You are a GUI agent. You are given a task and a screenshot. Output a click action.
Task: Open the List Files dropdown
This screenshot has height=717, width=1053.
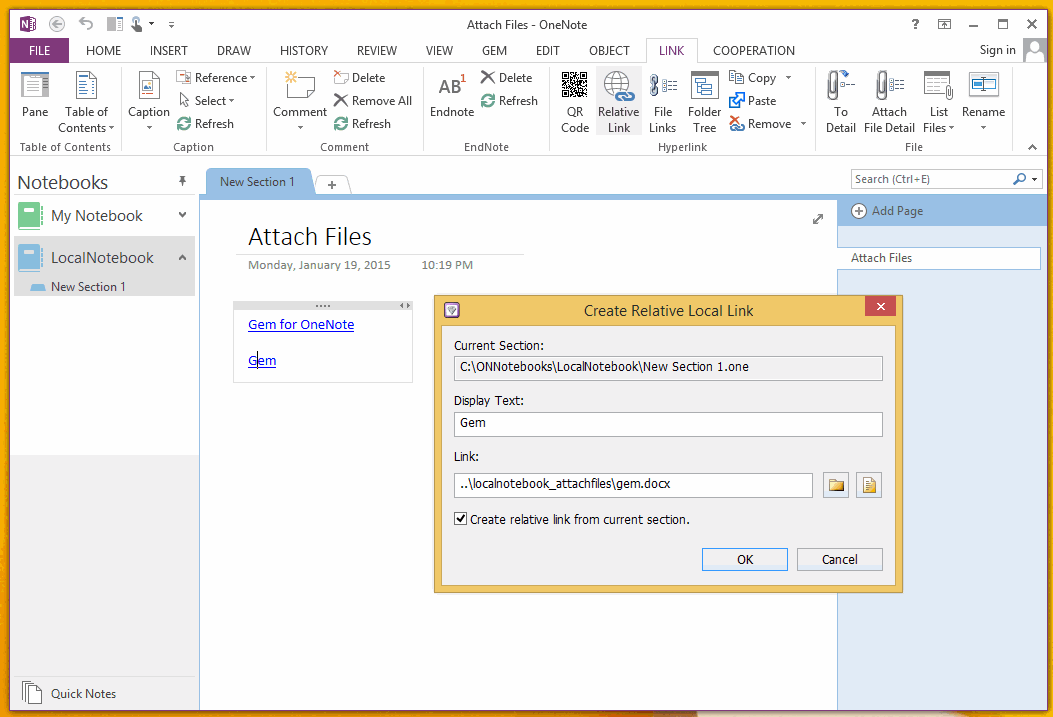click(938, 102)
